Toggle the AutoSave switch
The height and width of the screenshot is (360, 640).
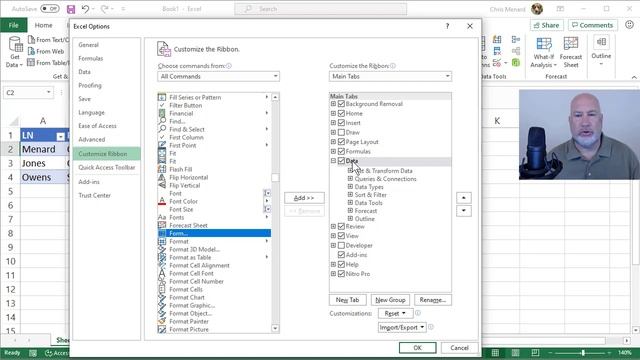[x=50, y=9]
